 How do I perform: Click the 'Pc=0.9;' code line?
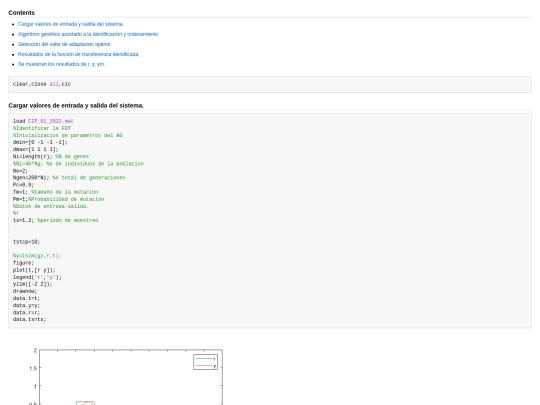click(23, 185)
